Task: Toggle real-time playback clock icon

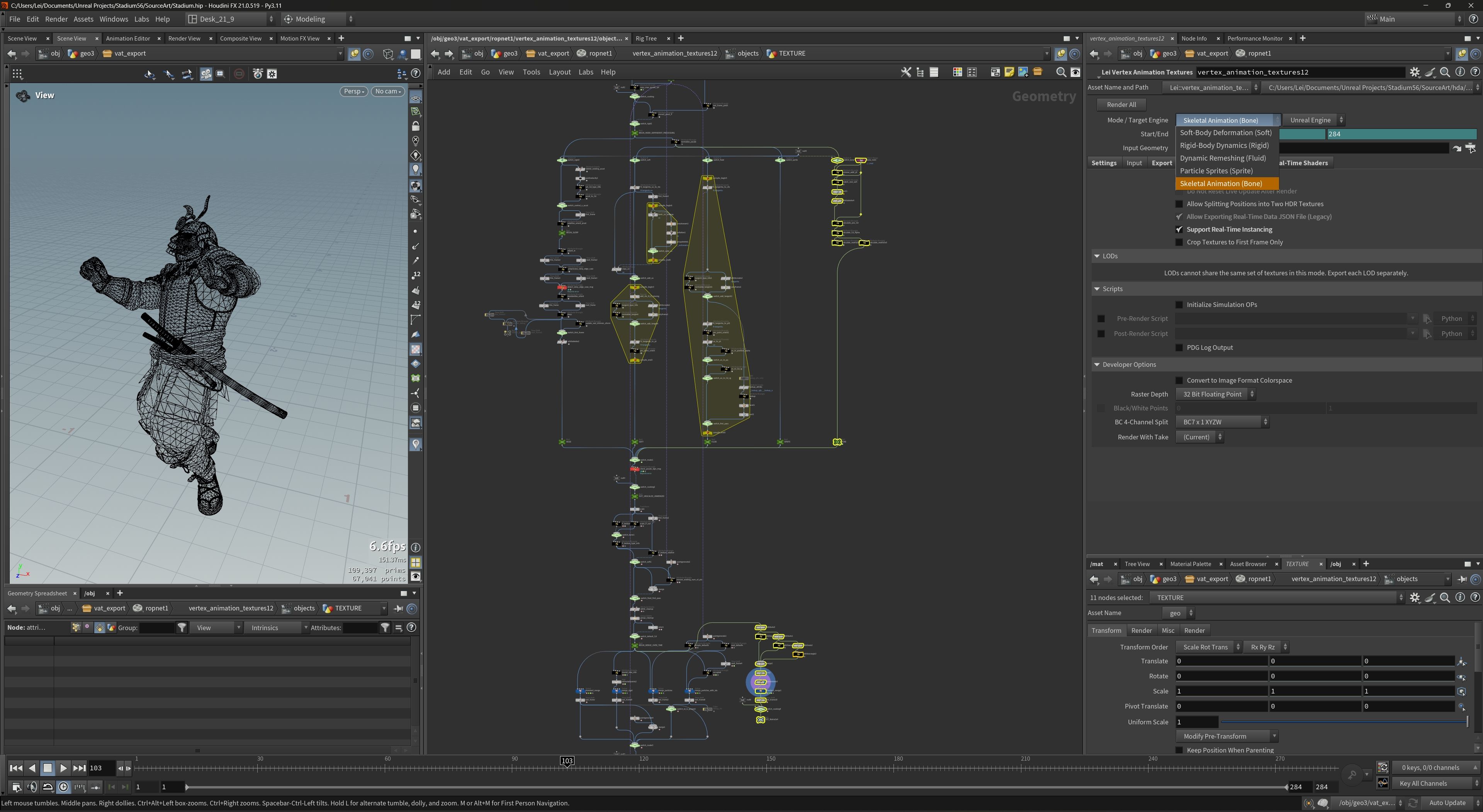Action: [63, 787]
